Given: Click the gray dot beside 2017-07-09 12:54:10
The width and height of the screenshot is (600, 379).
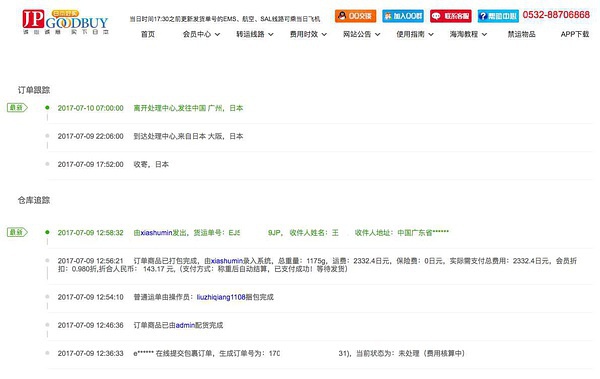Looking at the screenshot, I should tap(47, 297).
